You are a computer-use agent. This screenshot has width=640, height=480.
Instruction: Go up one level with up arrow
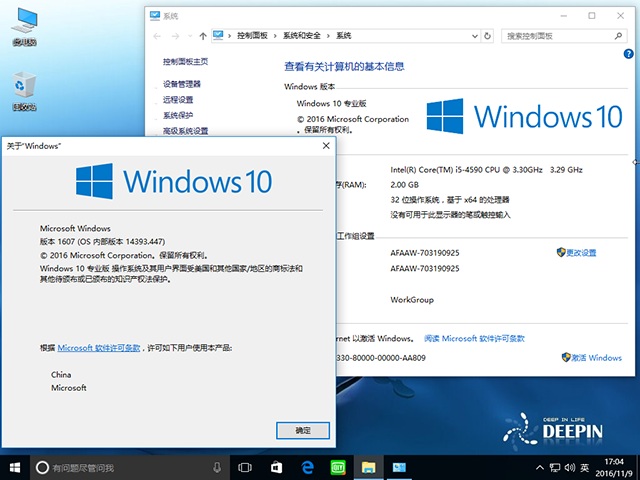point(203,36)
